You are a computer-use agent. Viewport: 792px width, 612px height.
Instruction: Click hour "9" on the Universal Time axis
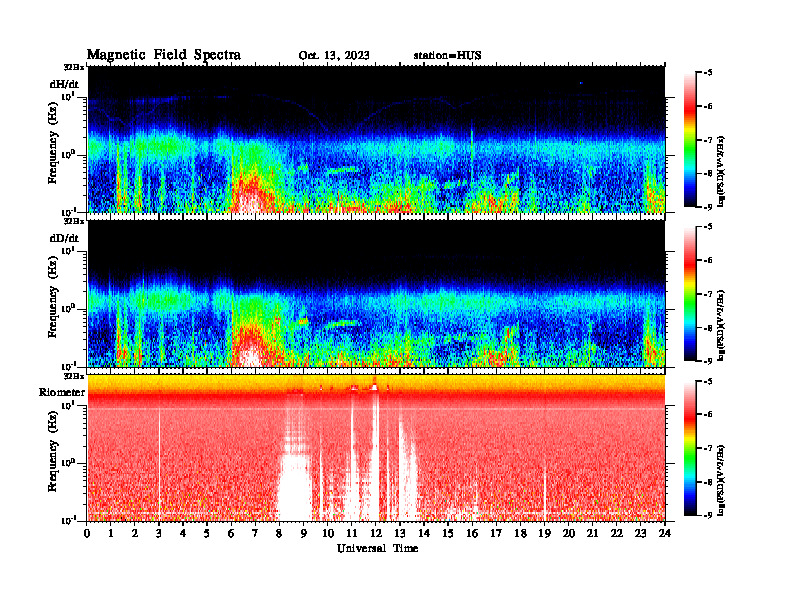304,534
